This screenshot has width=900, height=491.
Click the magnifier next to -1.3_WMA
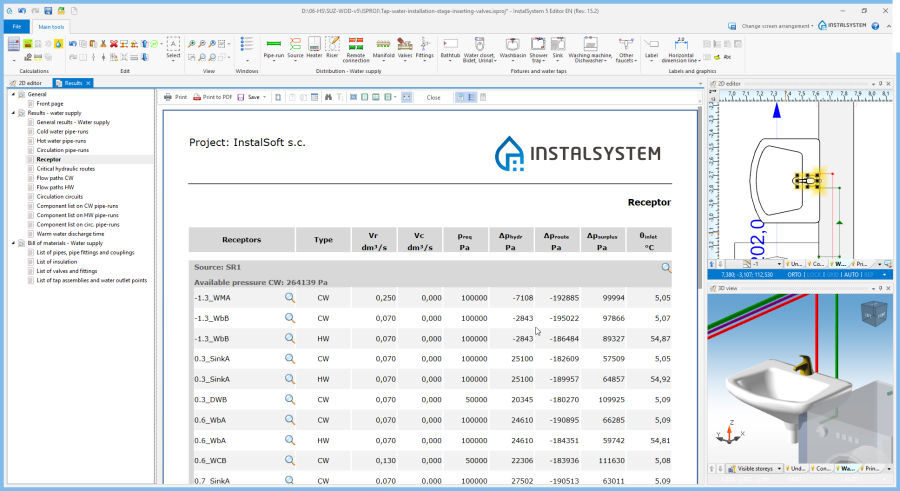[290, 297]
